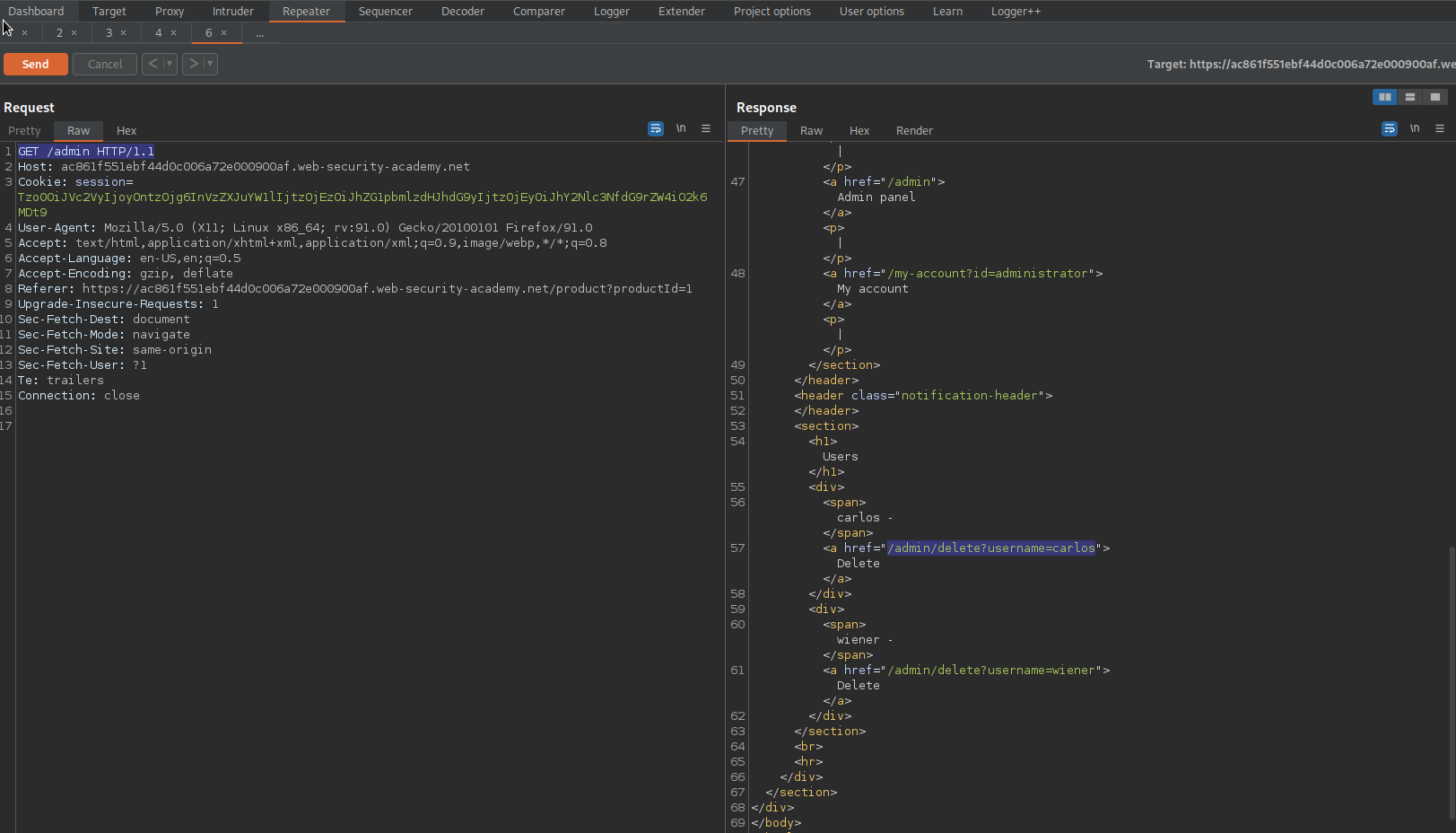Open the Logger++ extension tab
The width and height of the screenshot is (1456, 833).
1016,11
